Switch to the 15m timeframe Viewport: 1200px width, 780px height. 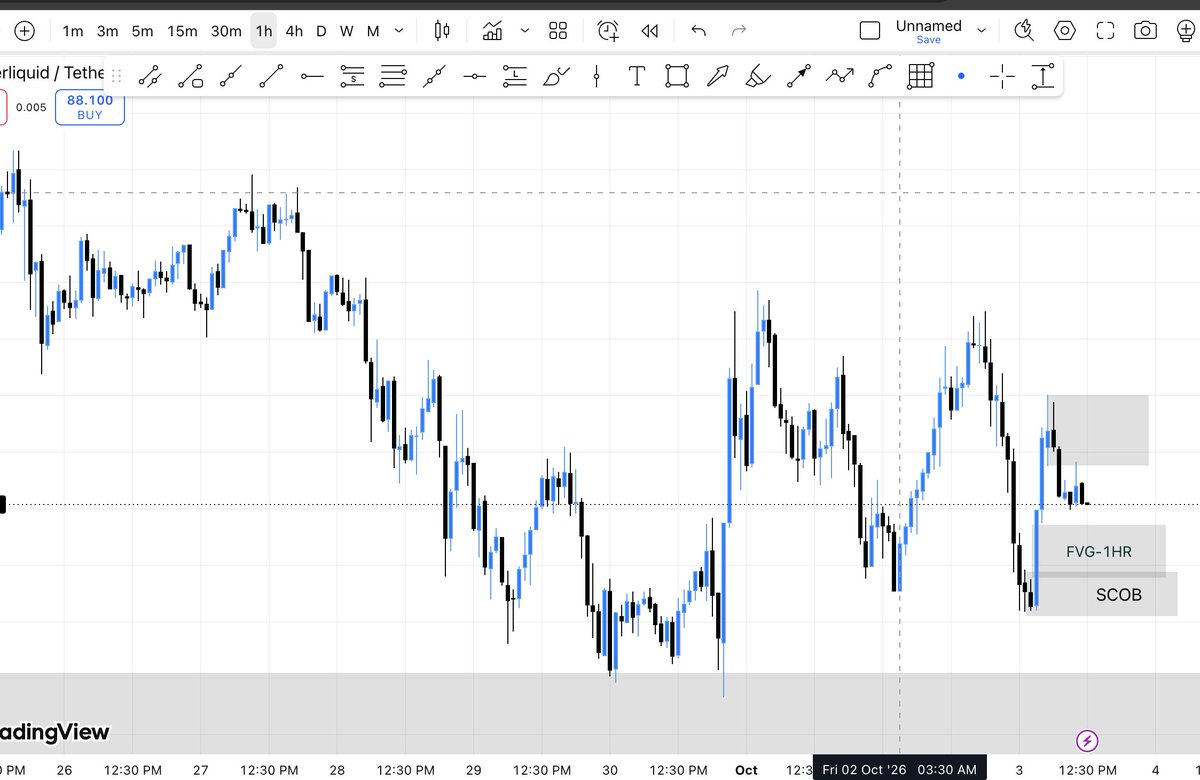[x=182, y=31]
